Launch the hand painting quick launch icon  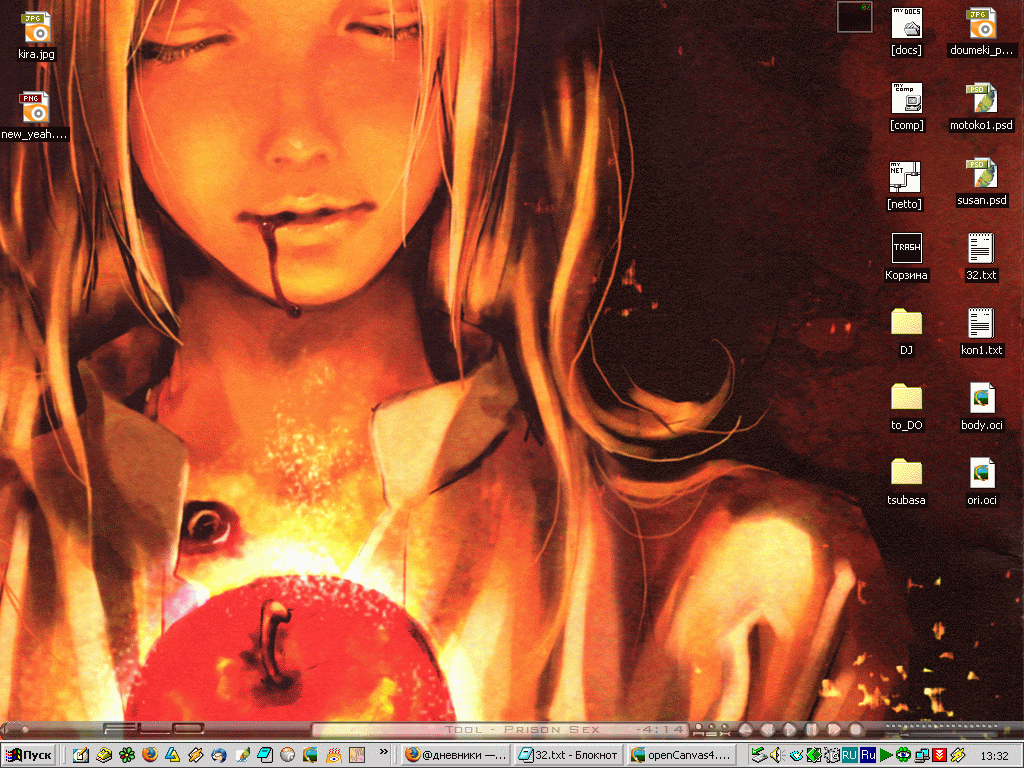[x=357, y=756]
